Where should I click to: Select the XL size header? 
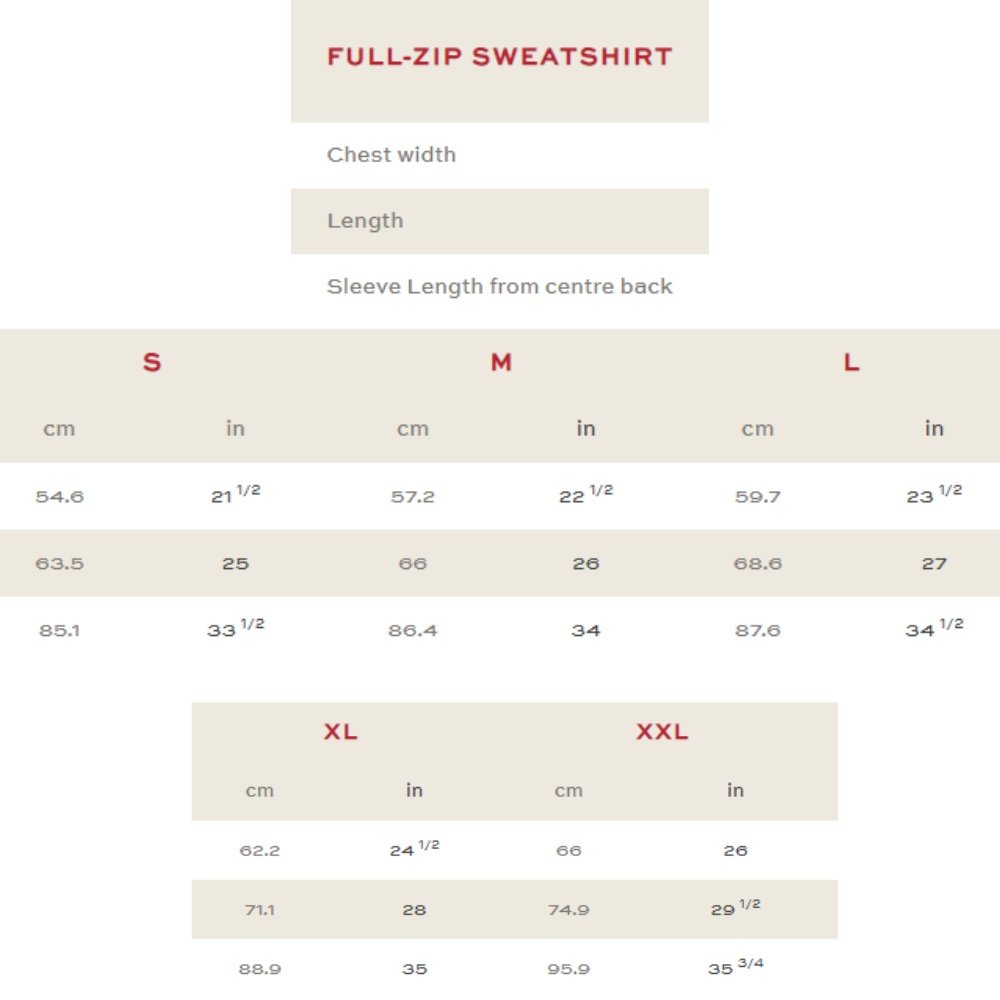click(340, 732)
